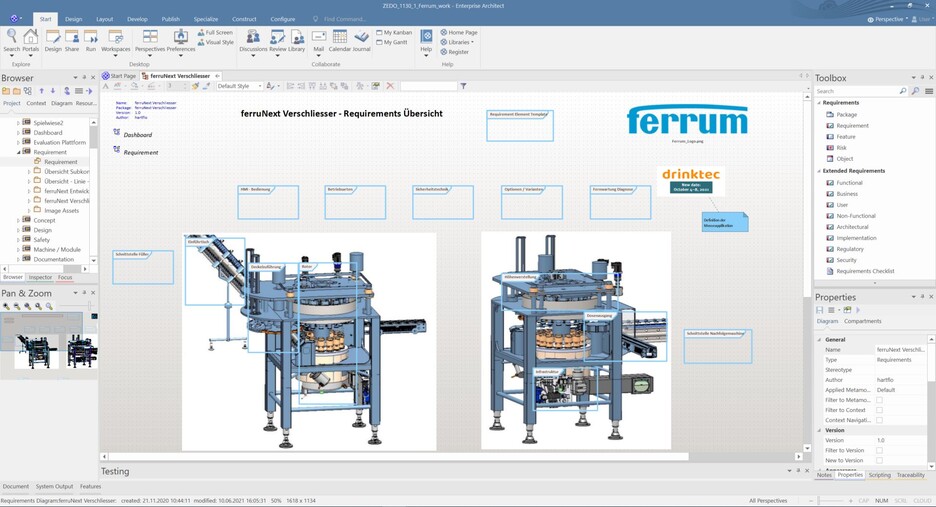Image resolution: width=936 pixels, height=507 pixels.
Task: Select the Requirements Checklist toolbox item
Action: tap(865, 271)
